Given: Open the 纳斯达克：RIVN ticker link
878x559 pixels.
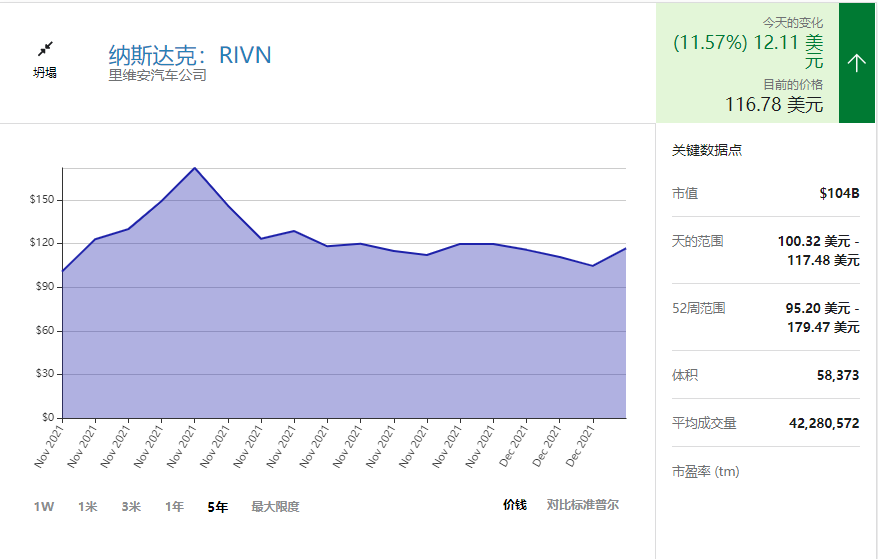Looking at the screenshot, I should tap(189, 54).
